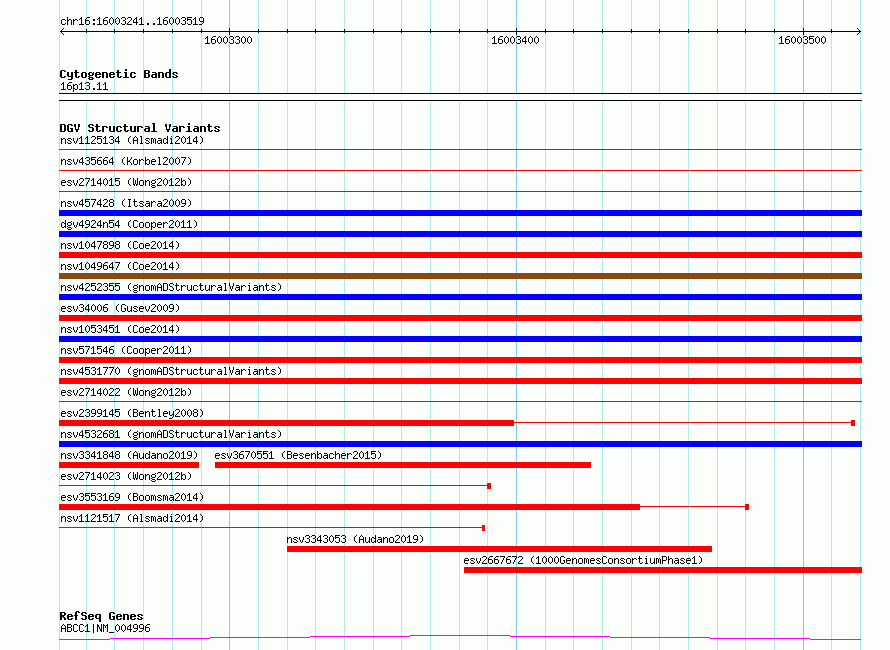
Task: Select esv34006 (Gusev2009) label
Action: [120, 308]
